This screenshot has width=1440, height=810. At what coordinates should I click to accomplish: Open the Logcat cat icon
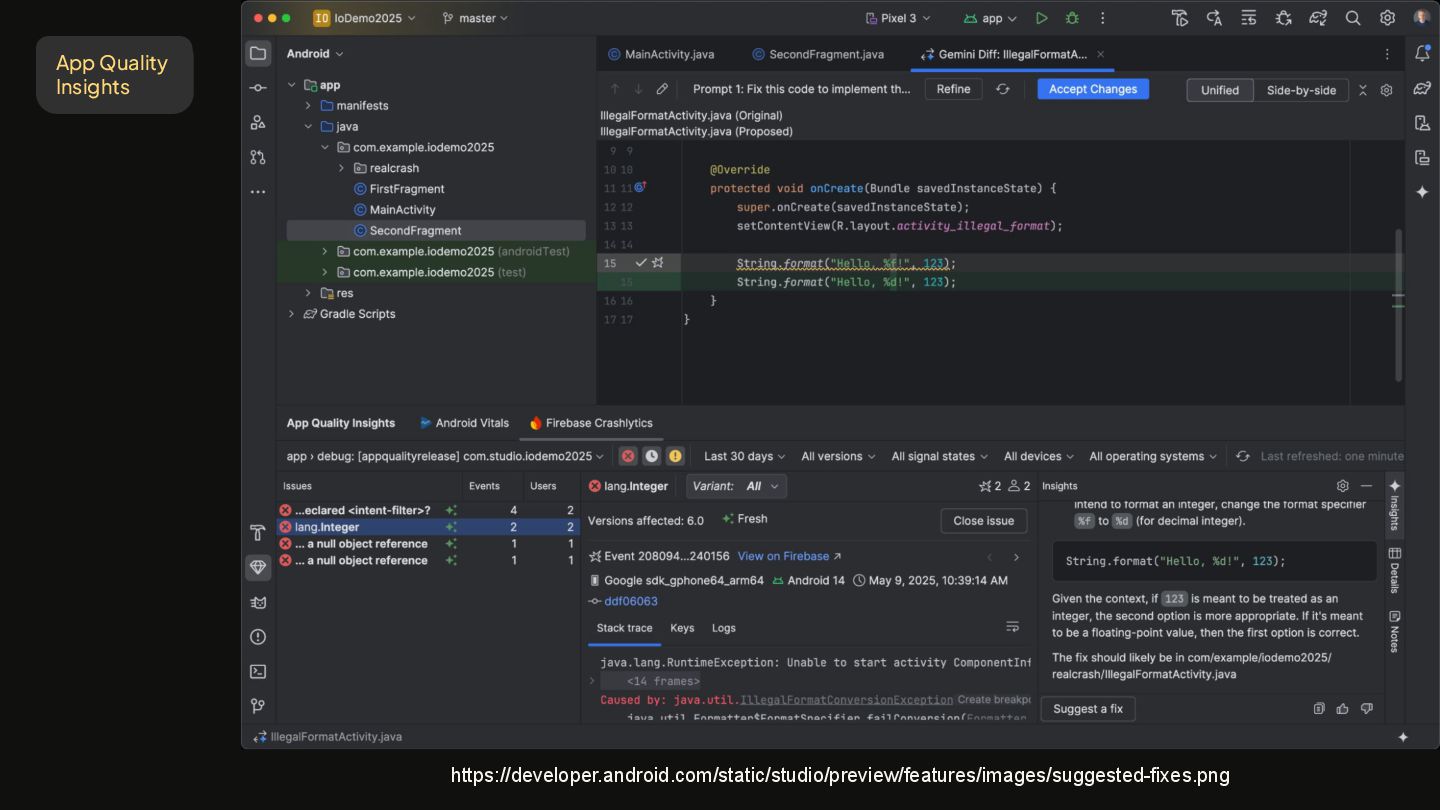(258, 602)
